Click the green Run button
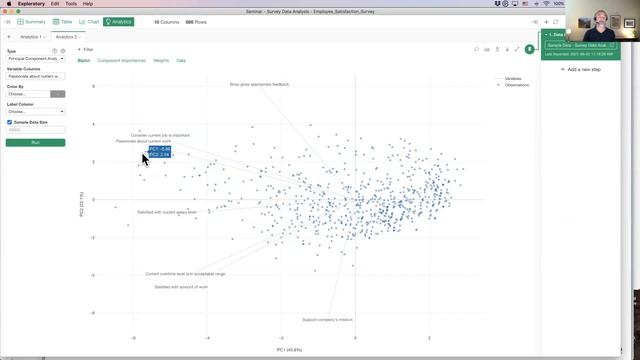The width and height of the screenshot is (640, 360). tap(36, 142)
